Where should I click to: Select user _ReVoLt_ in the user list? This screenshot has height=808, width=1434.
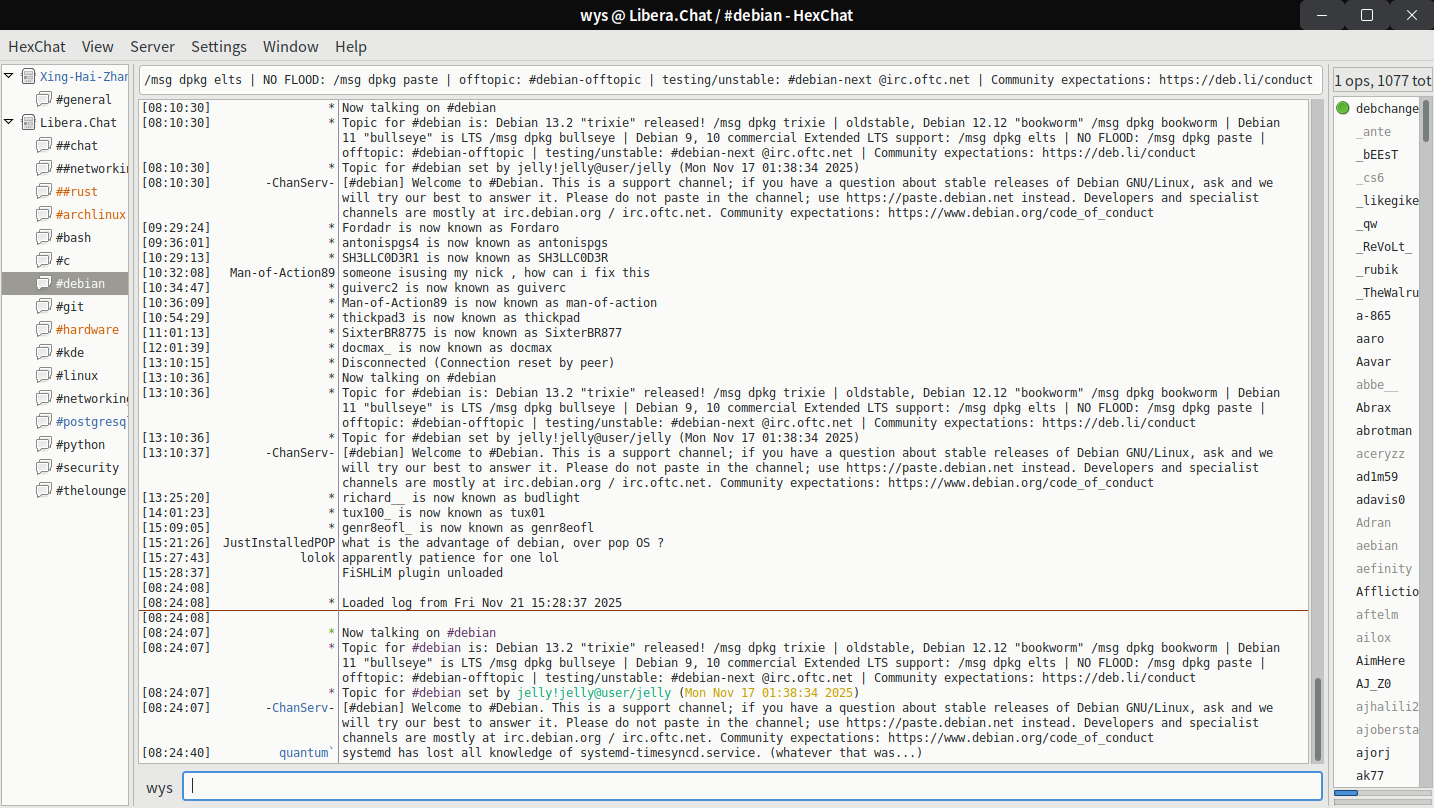click(x=1384, y=246)
